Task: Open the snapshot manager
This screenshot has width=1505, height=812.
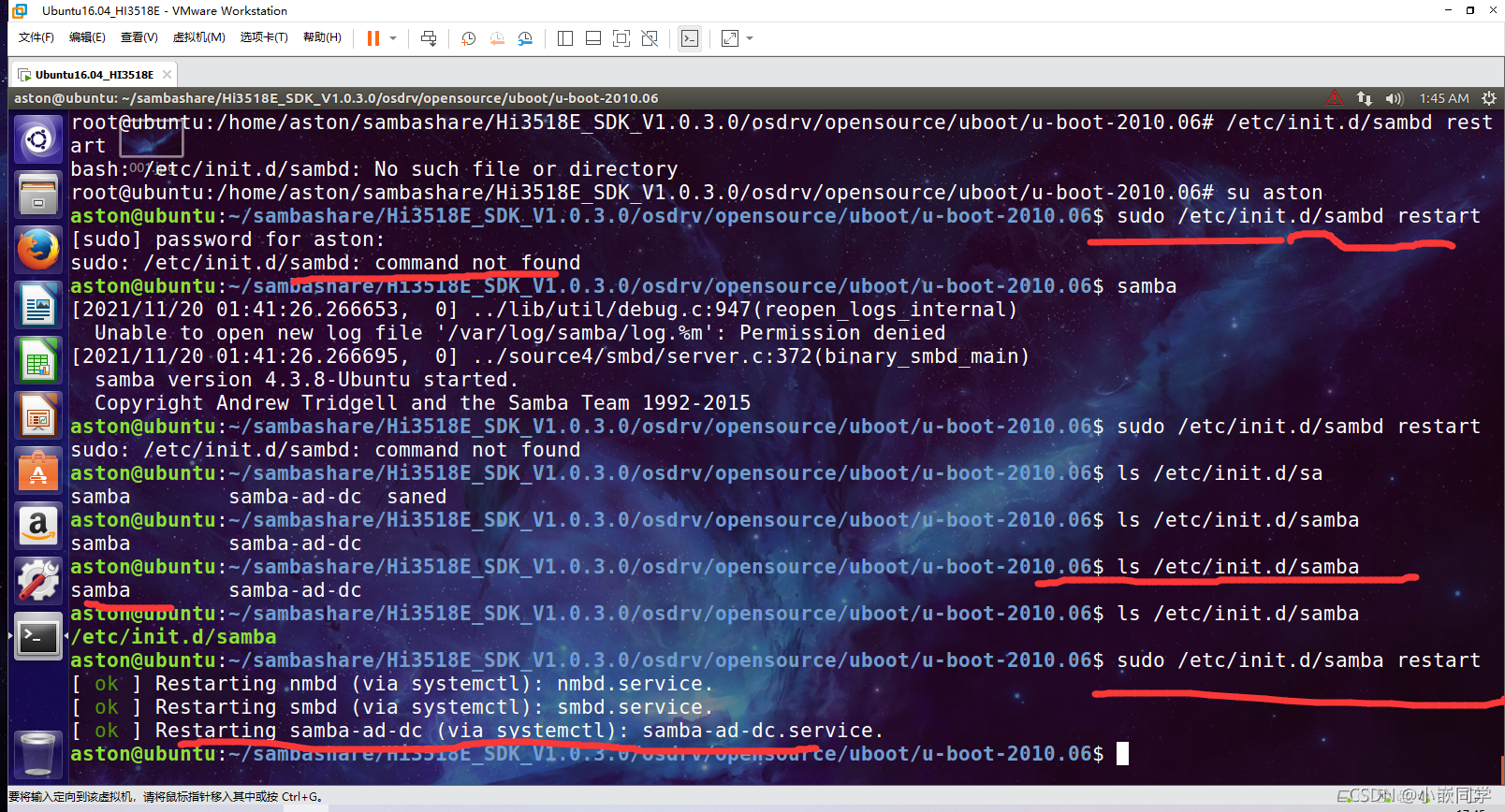Action: tap(525, 38)
